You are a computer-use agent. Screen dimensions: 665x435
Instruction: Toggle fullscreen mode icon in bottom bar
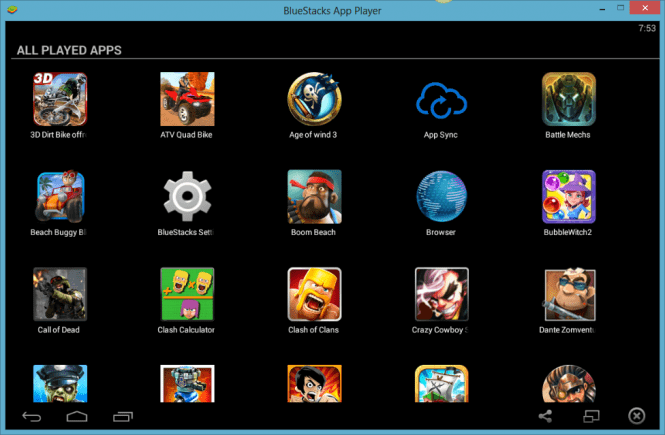pyautogui.click(x=591, y=416)
